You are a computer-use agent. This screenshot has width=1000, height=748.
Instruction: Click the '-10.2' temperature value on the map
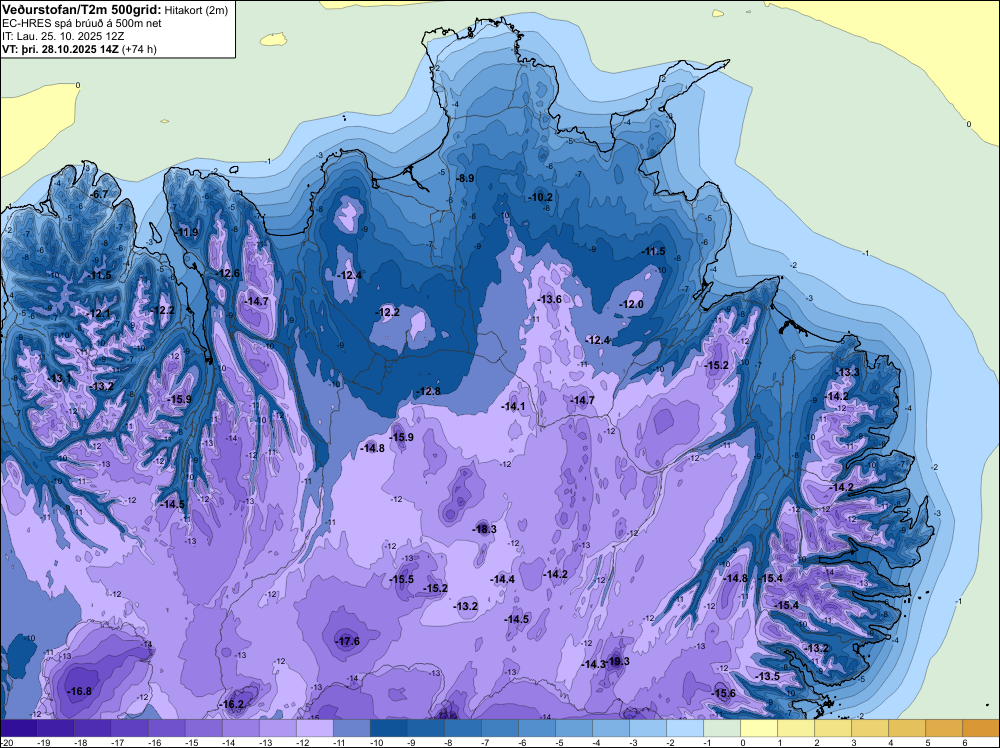540,198
